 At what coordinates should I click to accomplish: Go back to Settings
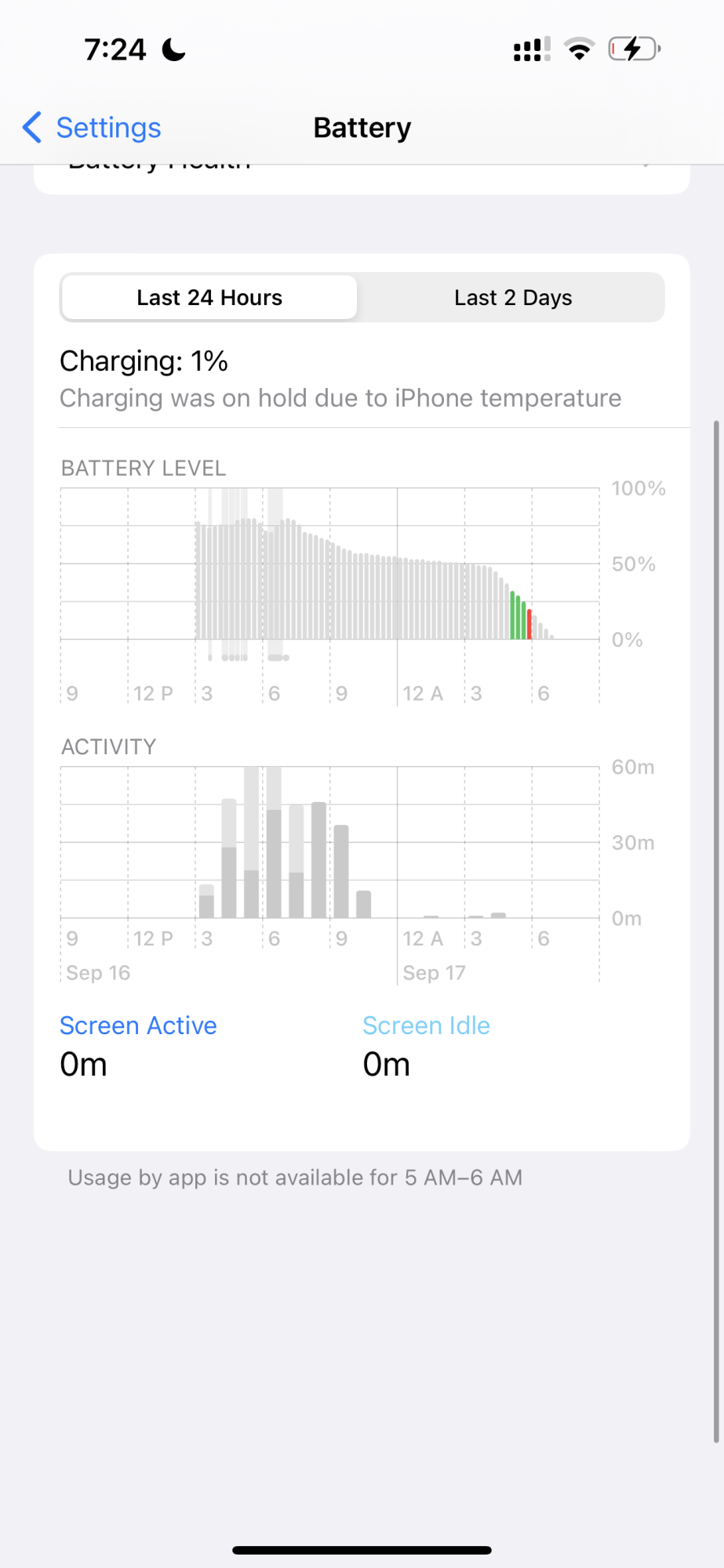108,128
